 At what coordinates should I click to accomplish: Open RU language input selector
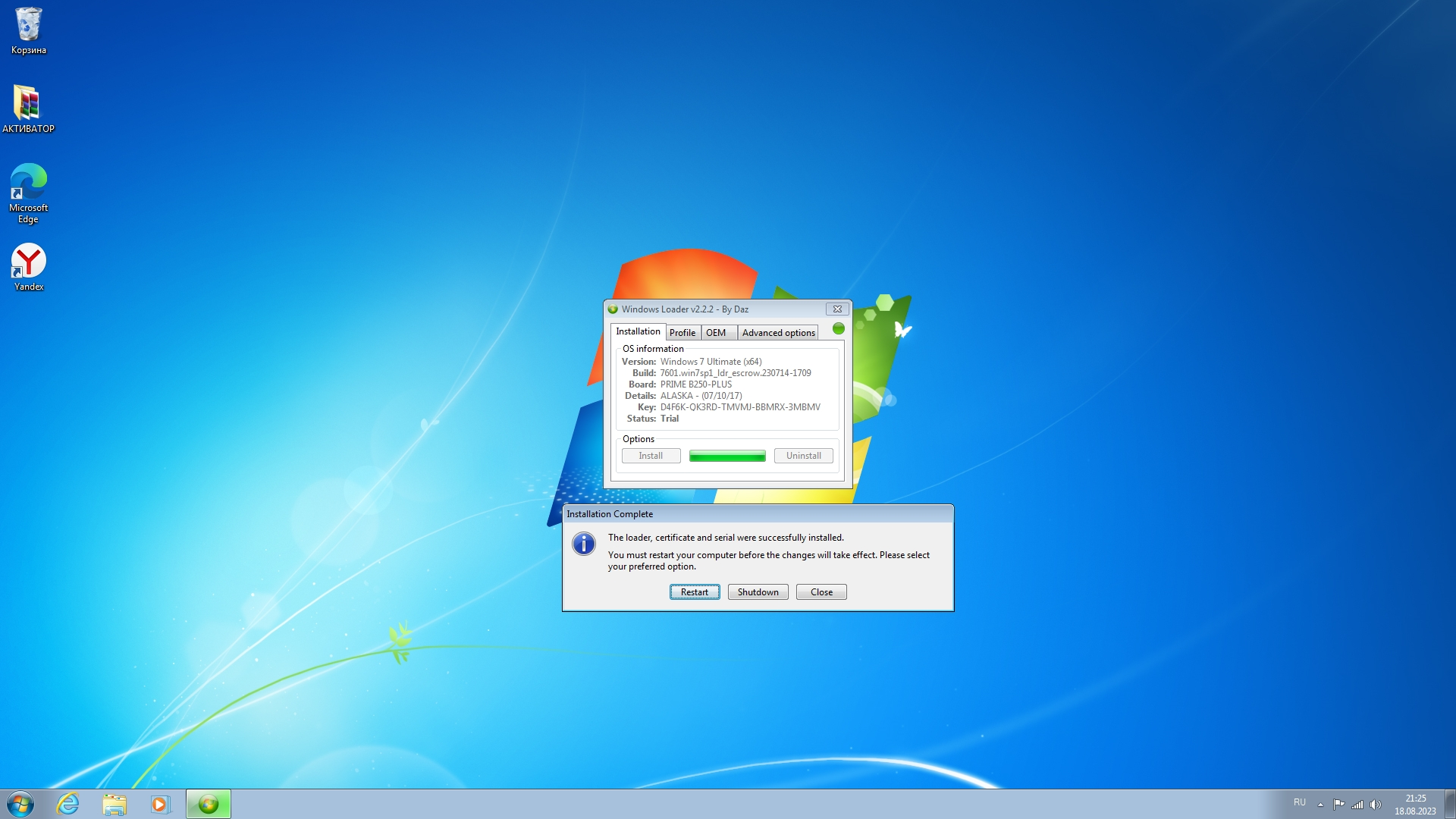pyautogui.click(x=1299, y=802)
